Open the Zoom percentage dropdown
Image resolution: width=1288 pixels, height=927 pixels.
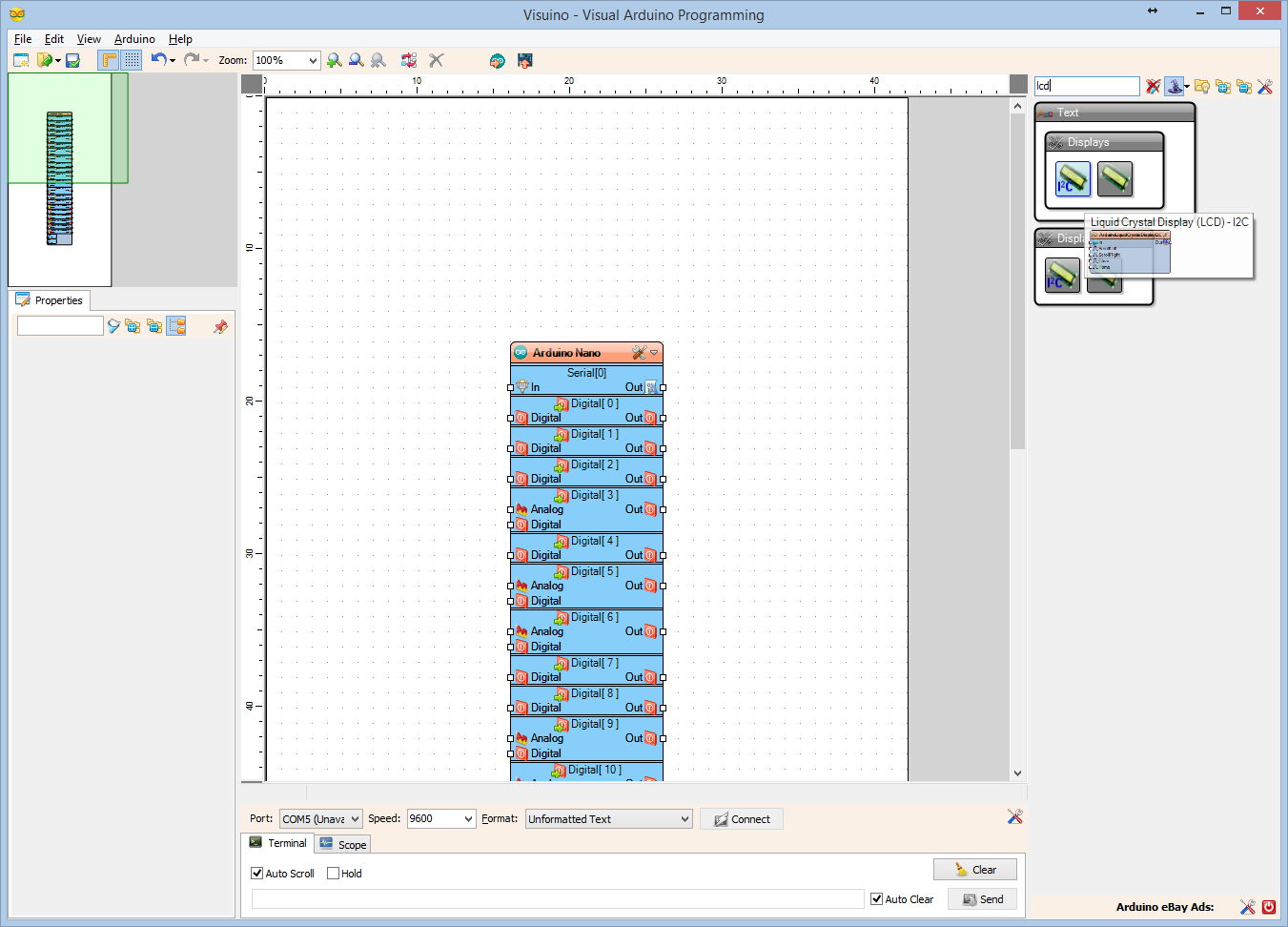[313, 60]
